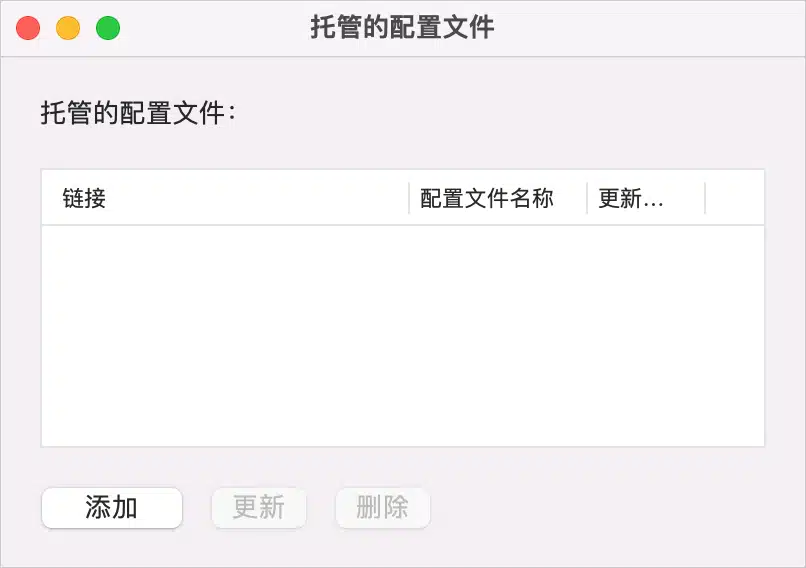Zoom the window with the green button
Image resolution: width=806 pixels, height=568 pixels.
pyautogui.click(x=108, y=28)
